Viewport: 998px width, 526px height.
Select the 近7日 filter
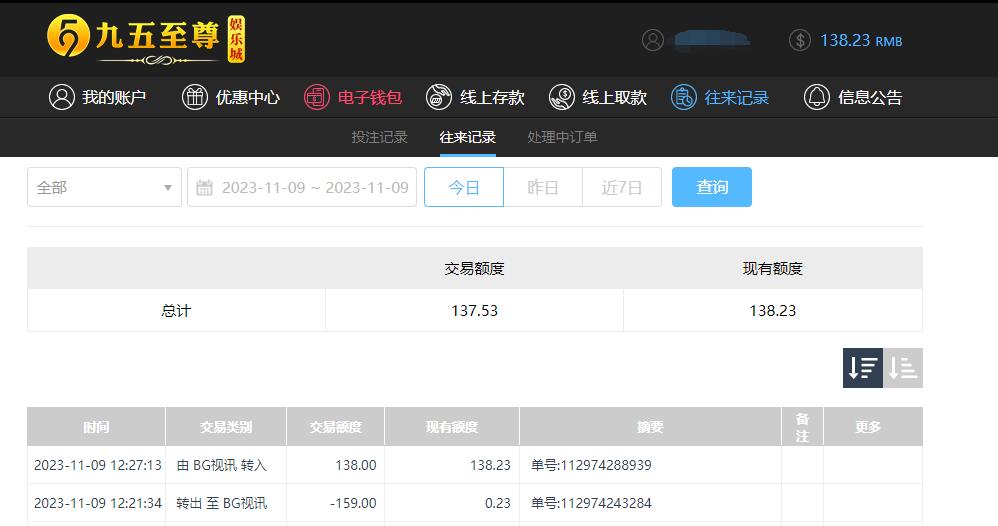622,187
